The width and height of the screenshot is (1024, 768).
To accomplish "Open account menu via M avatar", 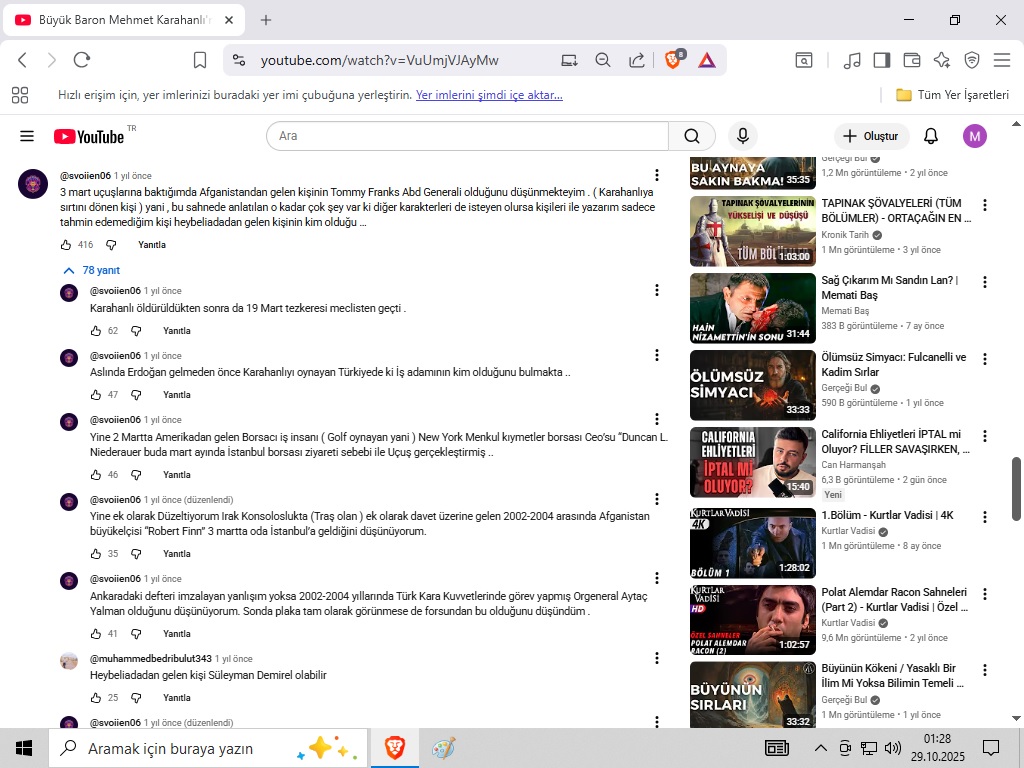I will pos(974,136).
